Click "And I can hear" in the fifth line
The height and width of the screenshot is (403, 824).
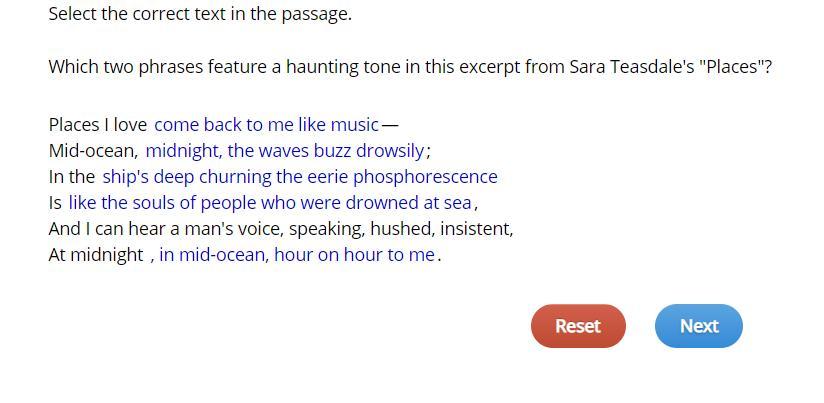coord(105,229)
